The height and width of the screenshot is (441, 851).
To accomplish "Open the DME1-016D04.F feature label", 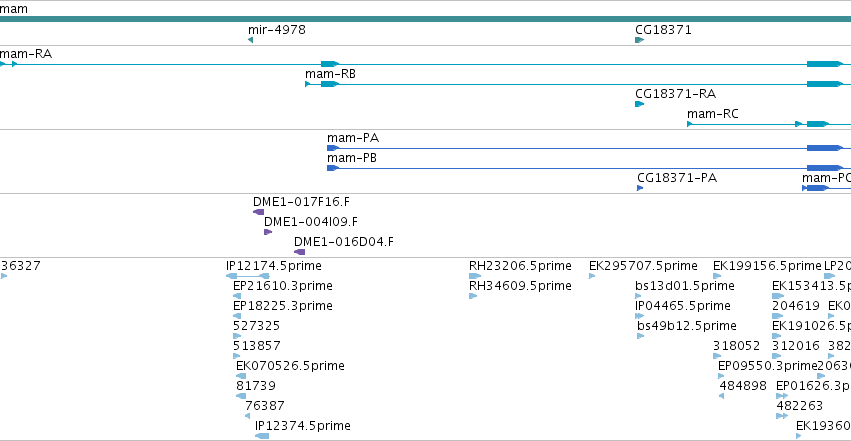I will (344, 242).
